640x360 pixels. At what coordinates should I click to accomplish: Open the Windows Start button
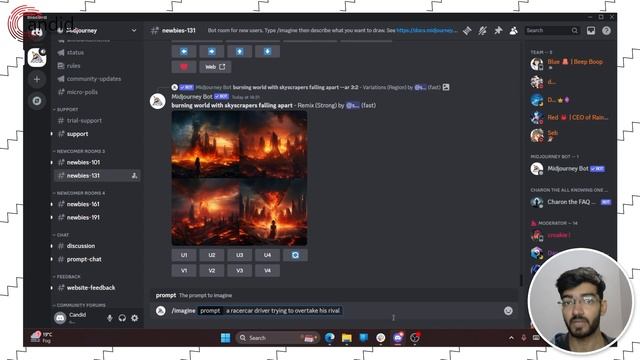click(x=225, y=338)
